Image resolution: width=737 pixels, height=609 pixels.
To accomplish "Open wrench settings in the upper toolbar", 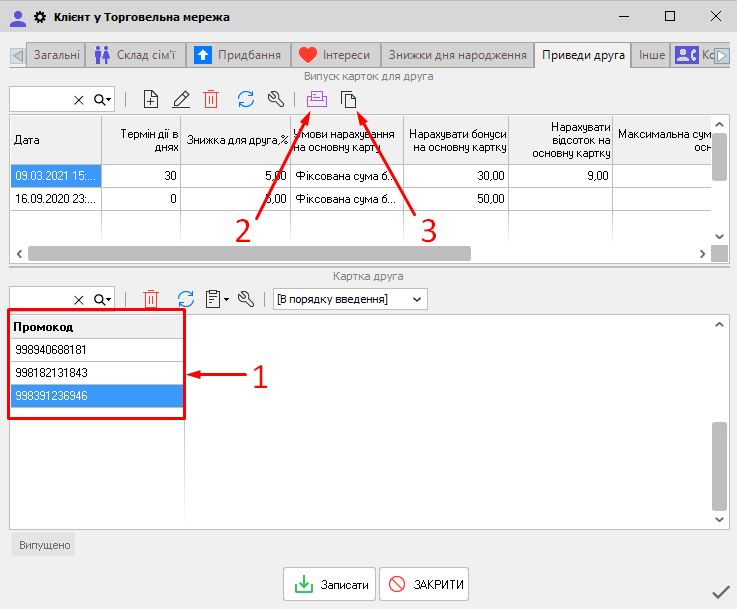I will (277, 99).
